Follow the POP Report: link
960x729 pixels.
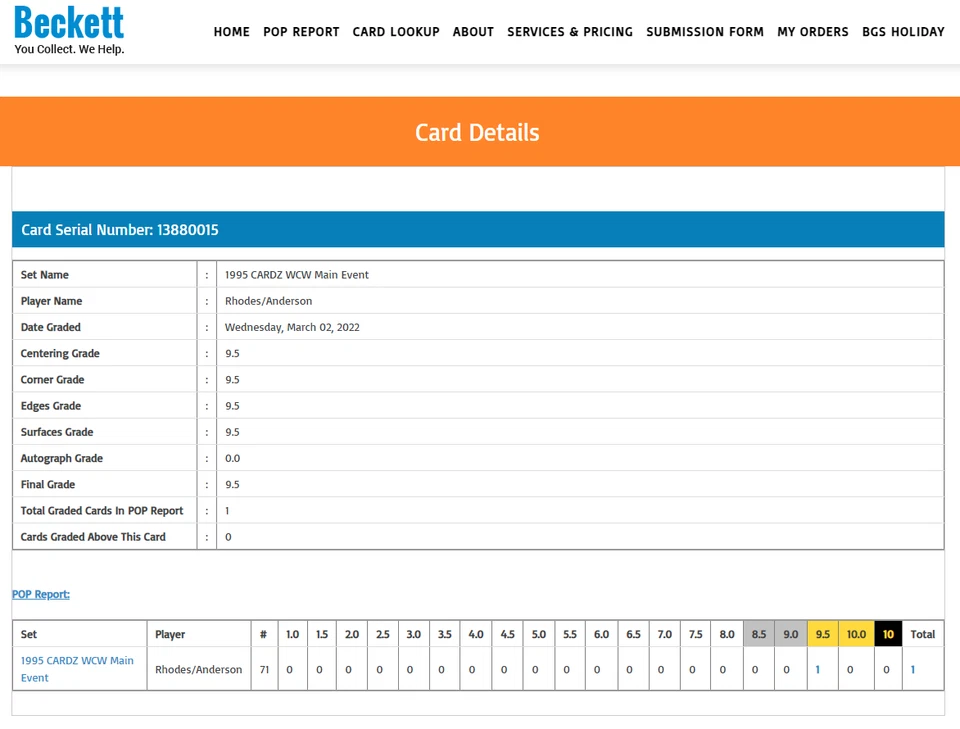[x=41, y=594]
